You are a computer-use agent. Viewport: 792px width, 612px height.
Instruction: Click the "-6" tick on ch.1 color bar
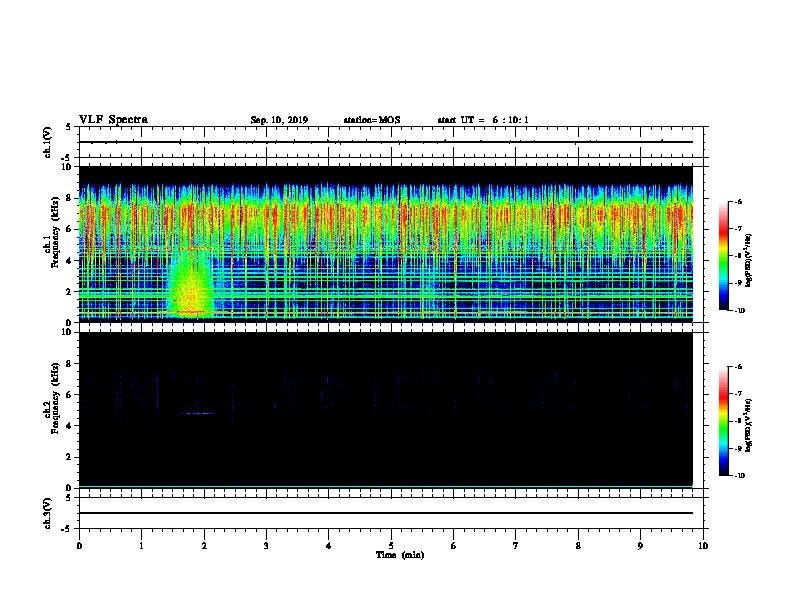pos(738,202)
